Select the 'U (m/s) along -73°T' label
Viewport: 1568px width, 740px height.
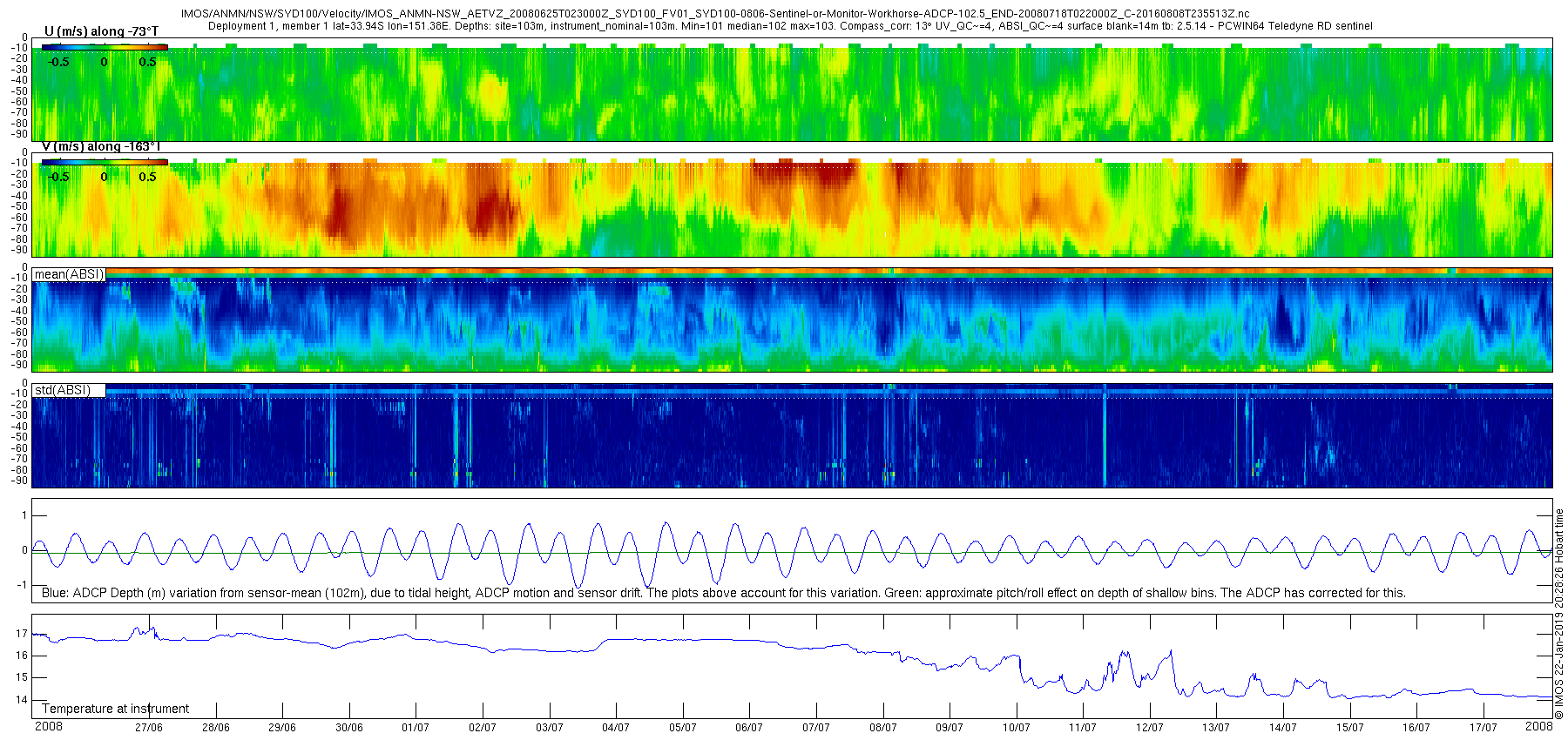click(101, 31)
